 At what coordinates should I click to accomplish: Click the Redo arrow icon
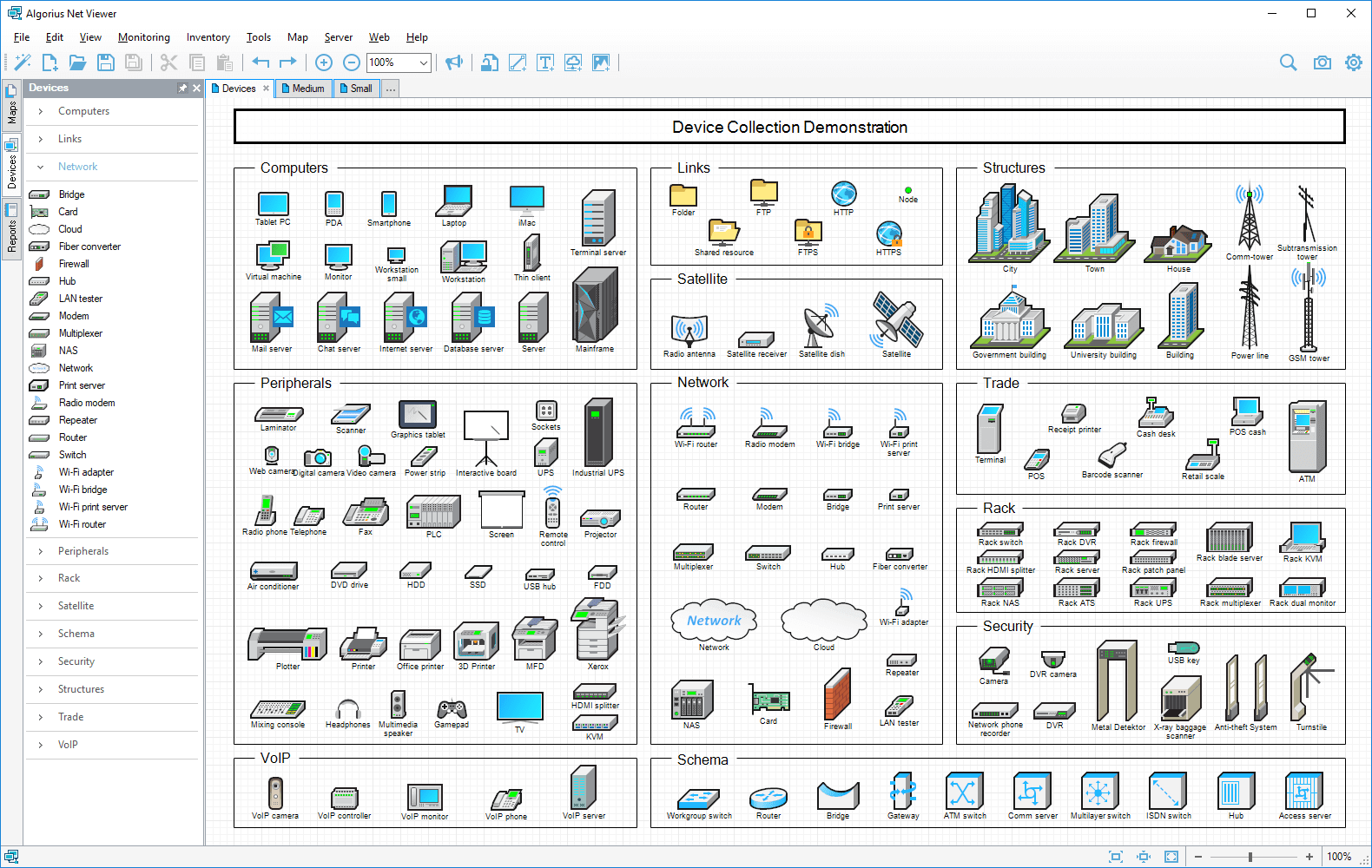coord(288,62)
